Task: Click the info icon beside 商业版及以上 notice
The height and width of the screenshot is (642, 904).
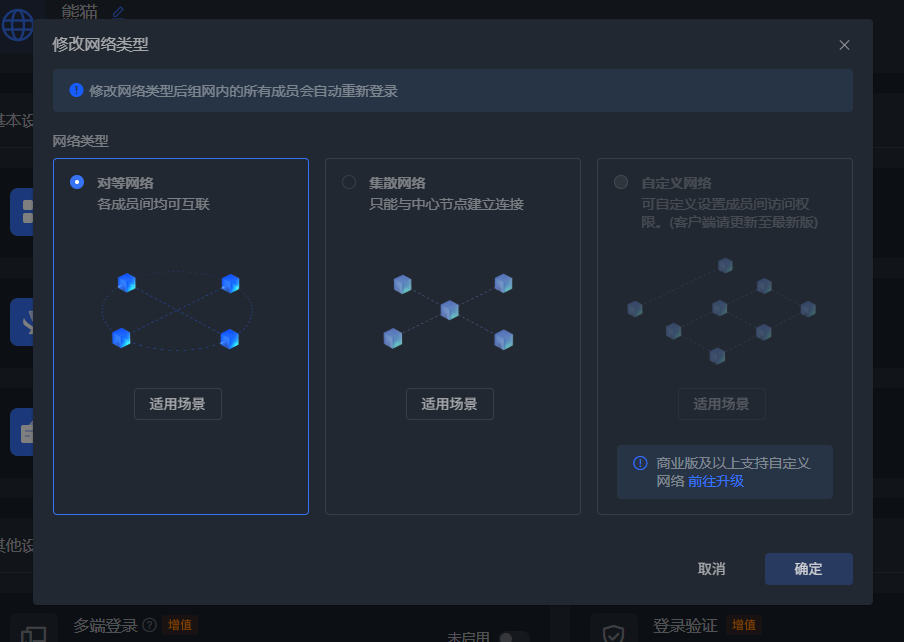Action: 640,463
